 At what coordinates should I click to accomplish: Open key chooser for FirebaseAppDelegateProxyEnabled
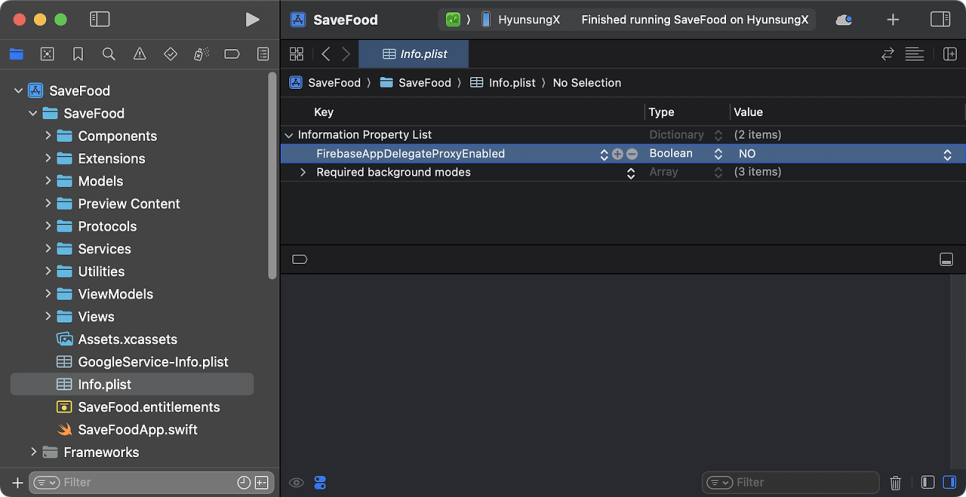[x=604, y=154]
